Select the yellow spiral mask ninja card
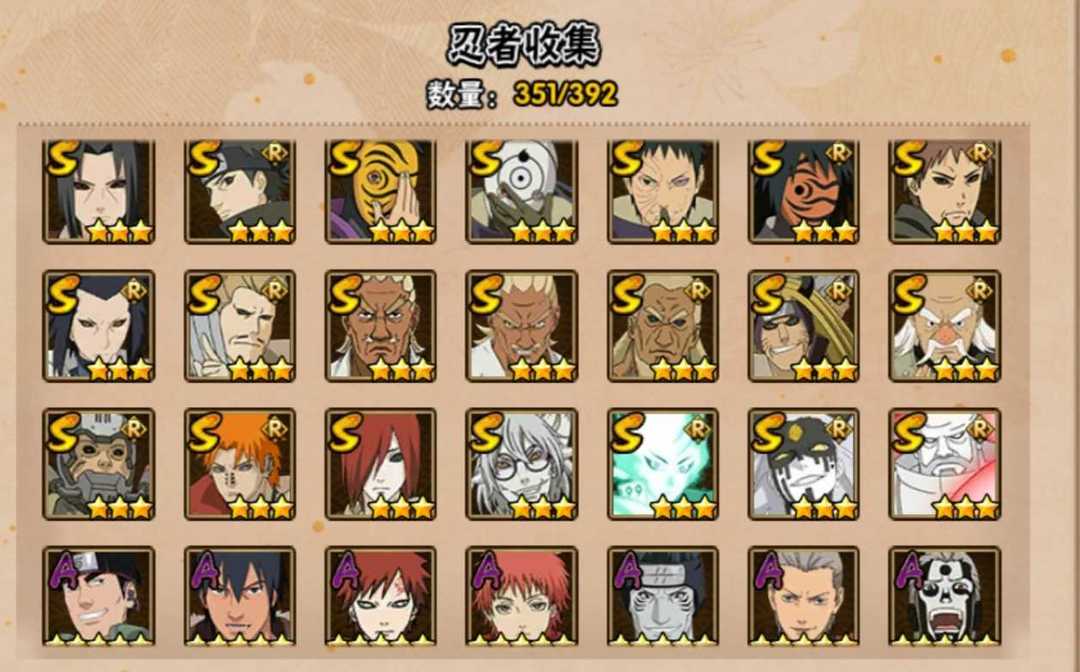Screen dimensions: 1080x672 pyautogui.click(x=381, y=191)
